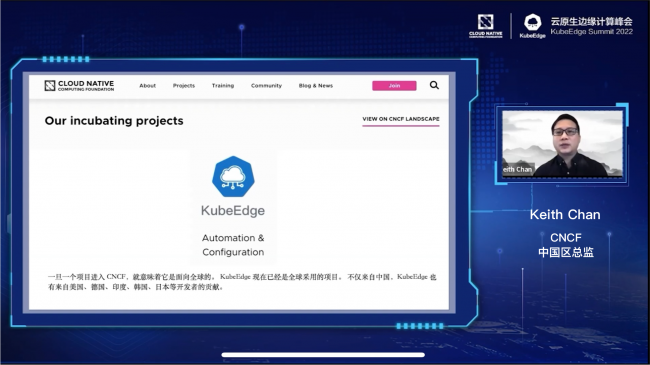The height and width of the screenshot is (365, 650).
Task: Click the KubeEdge Summit 2022 title text
Action: coord(592,32)
